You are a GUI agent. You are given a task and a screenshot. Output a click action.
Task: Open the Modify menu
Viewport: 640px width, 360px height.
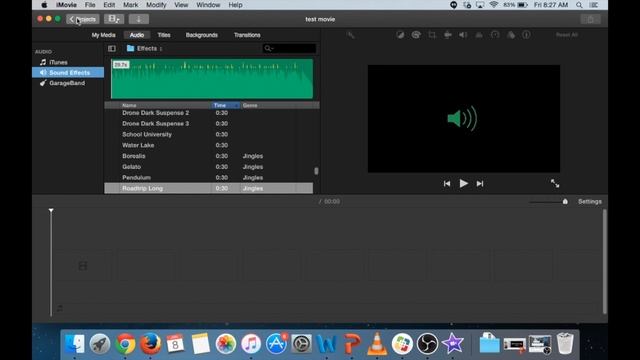point(156,5)
